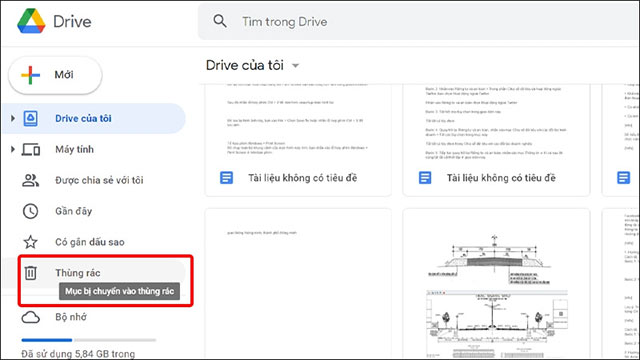Image resolution: width=640 pixels, height=360 pixels.
Task: Click the 'Đã sử dụng 5,84 GB' text
Action: coord(78,354)
